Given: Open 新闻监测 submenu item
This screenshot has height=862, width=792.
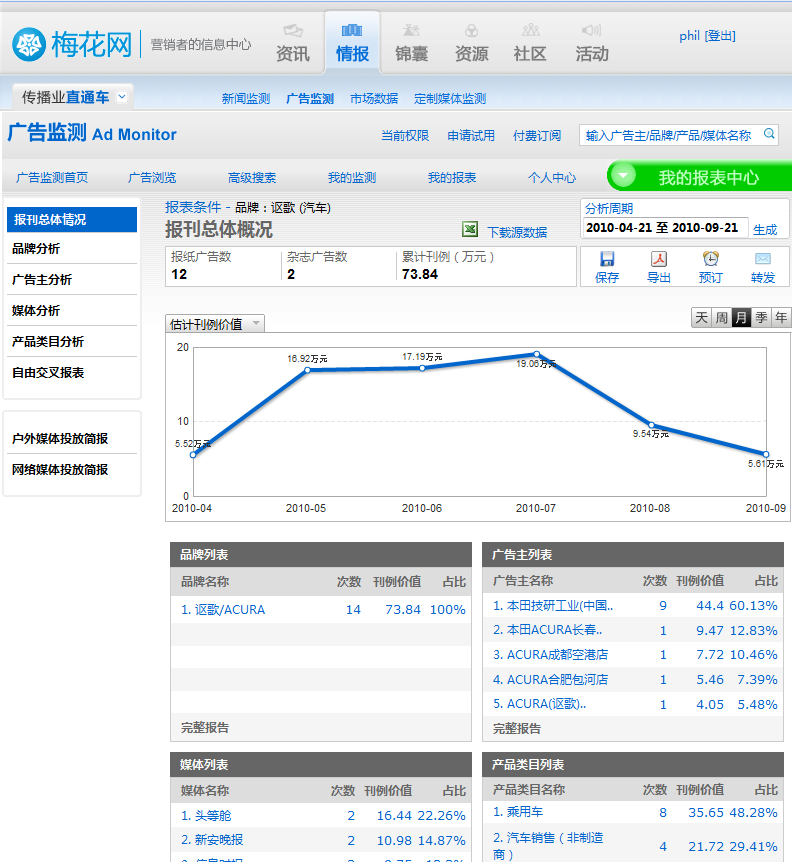Looking at the screenshot, I should pos(246,98).
